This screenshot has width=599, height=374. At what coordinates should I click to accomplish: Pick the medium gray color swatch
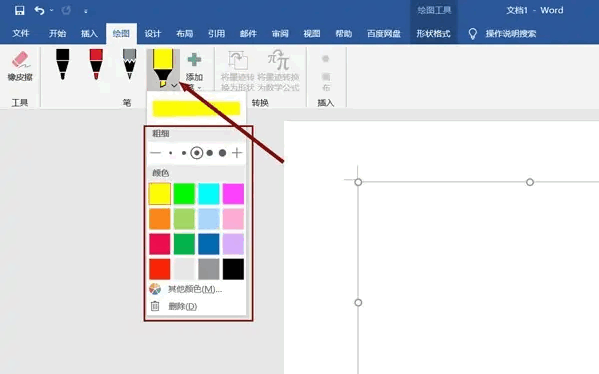coord(209,269)
